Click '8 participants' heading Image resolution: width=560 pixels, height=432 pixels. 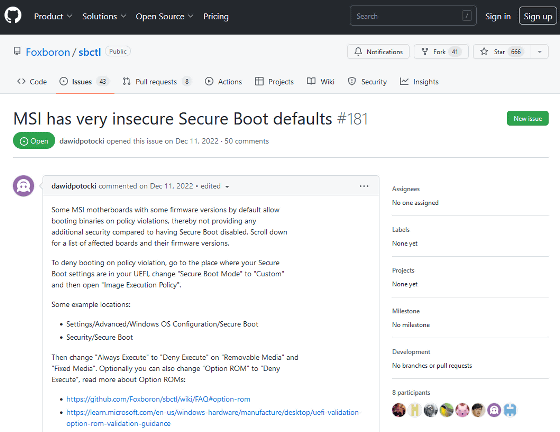point(411,392)
